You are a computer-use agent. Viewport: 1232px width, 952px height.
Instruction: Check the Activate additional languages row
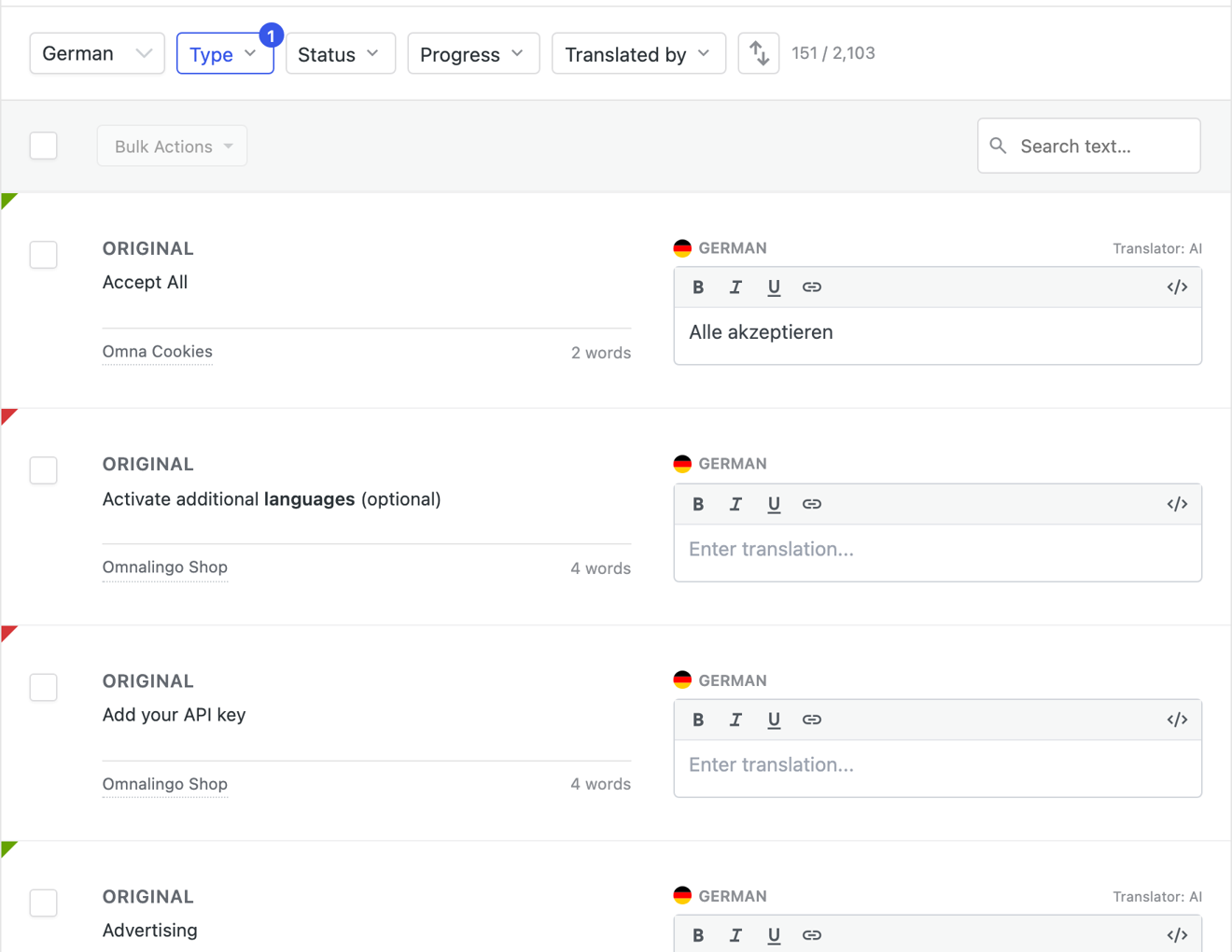click(x=44, y=470)
